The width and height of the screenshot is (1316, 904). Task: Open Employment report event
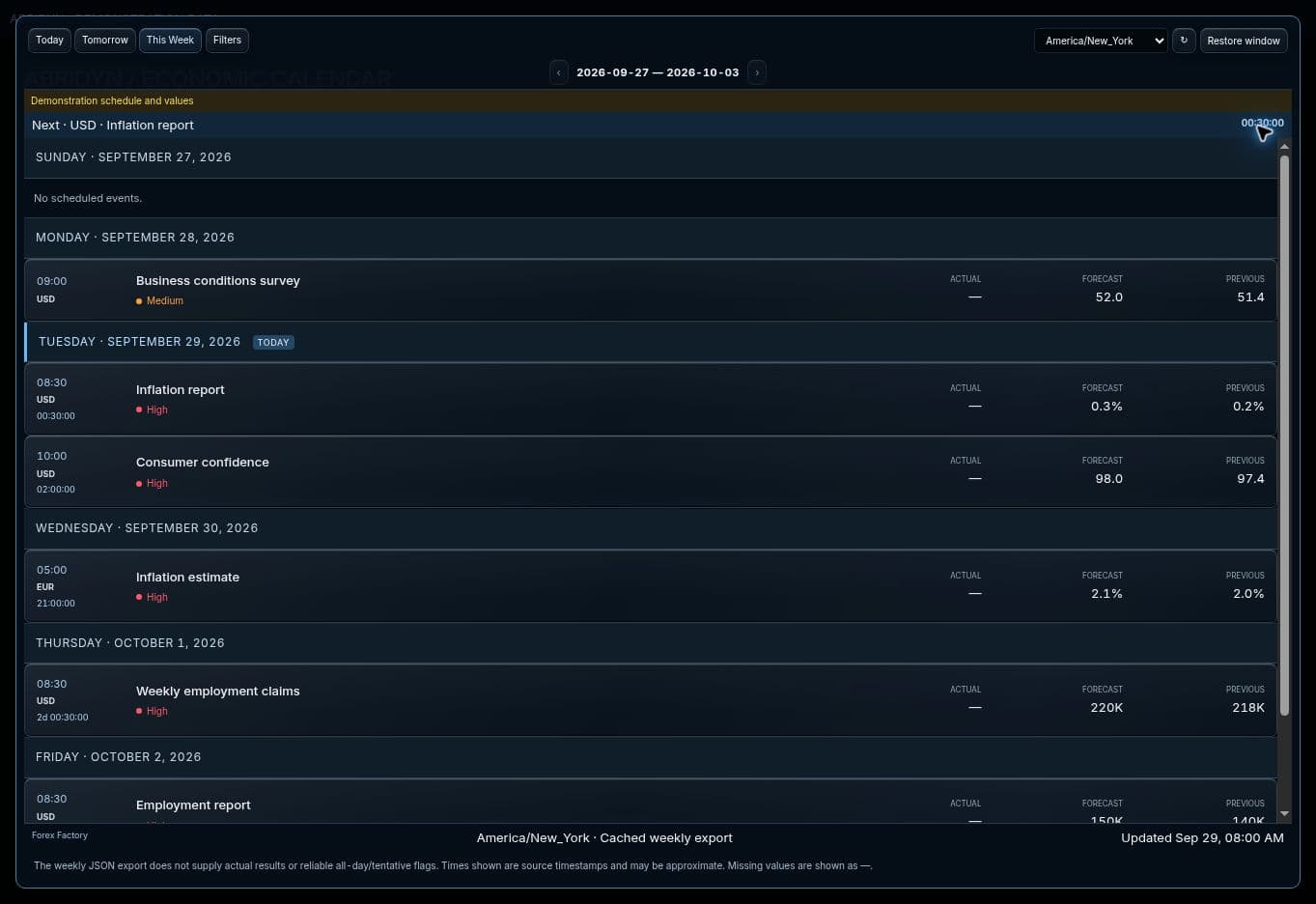tap(651, 802)
